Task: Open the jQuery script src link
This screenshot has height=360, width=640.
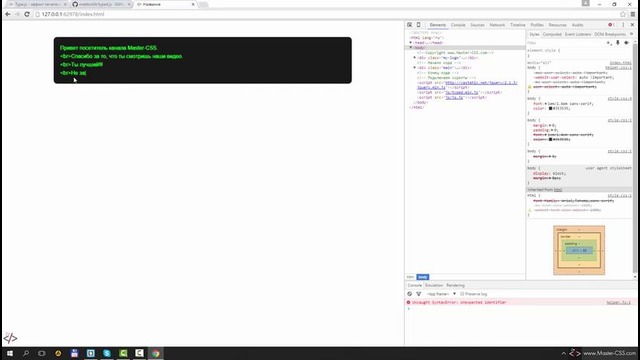Action: pos(467,85)
